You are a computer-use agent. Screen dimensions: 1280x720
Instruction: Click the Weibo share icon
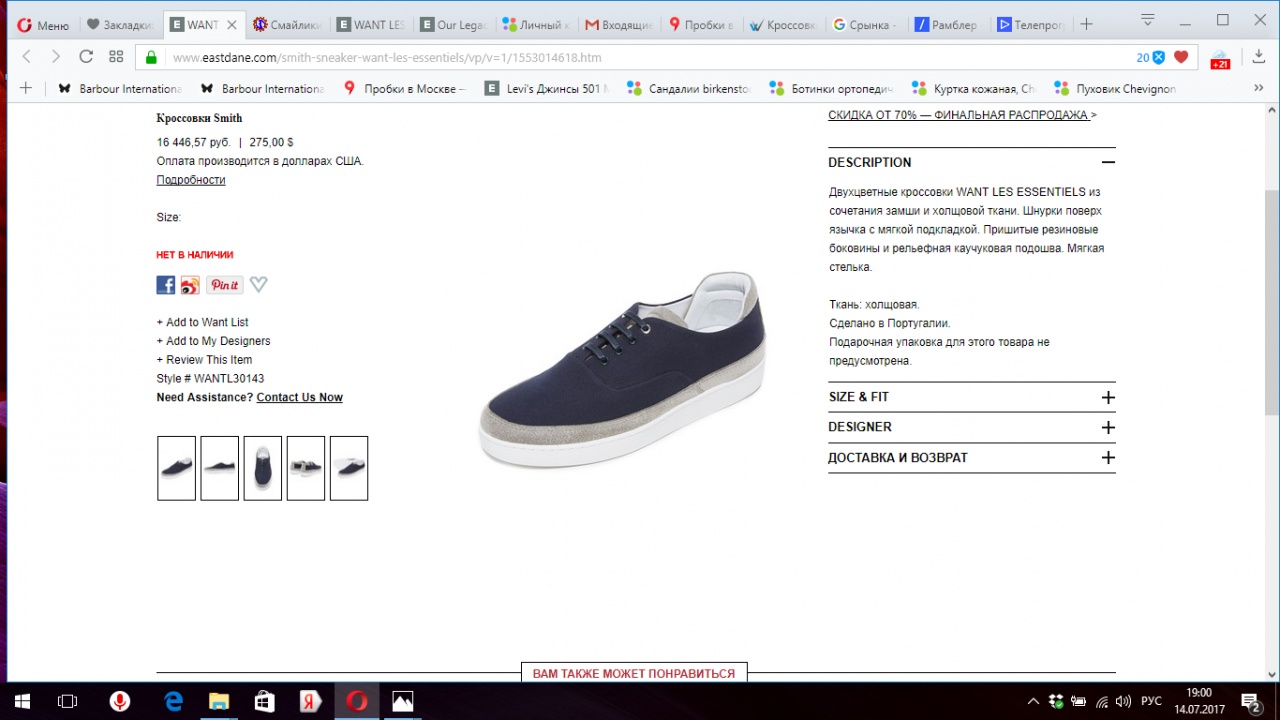pyautogui.click(x=190, y=285)
